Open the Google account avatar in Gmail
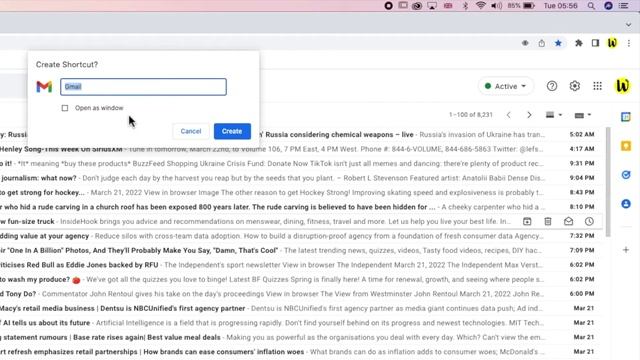Image resolution: width=640 pixels, height=360 pixels. tap(622, 86)
